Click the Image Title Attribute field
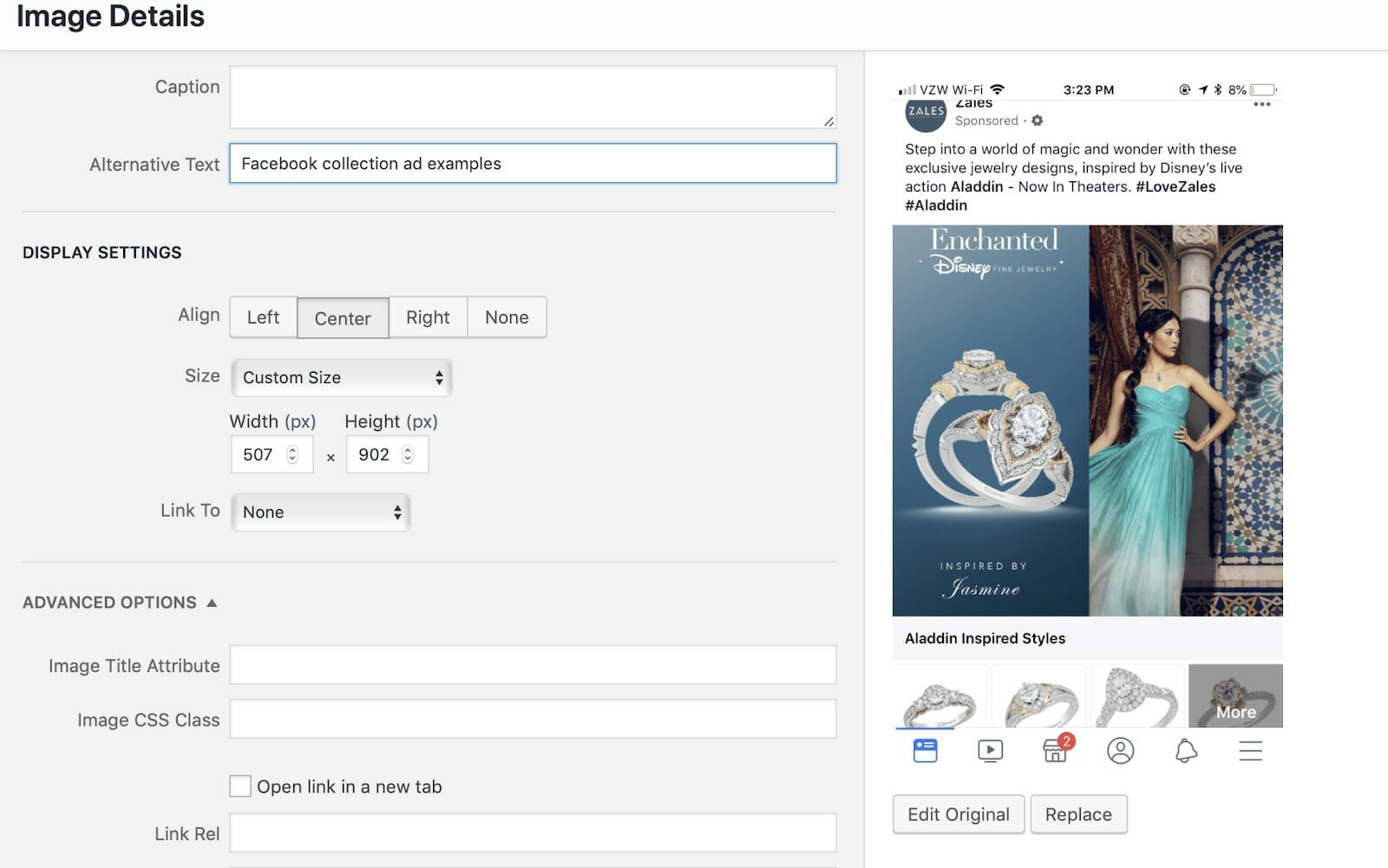The image size is (1388, 868). click(533, 665)
